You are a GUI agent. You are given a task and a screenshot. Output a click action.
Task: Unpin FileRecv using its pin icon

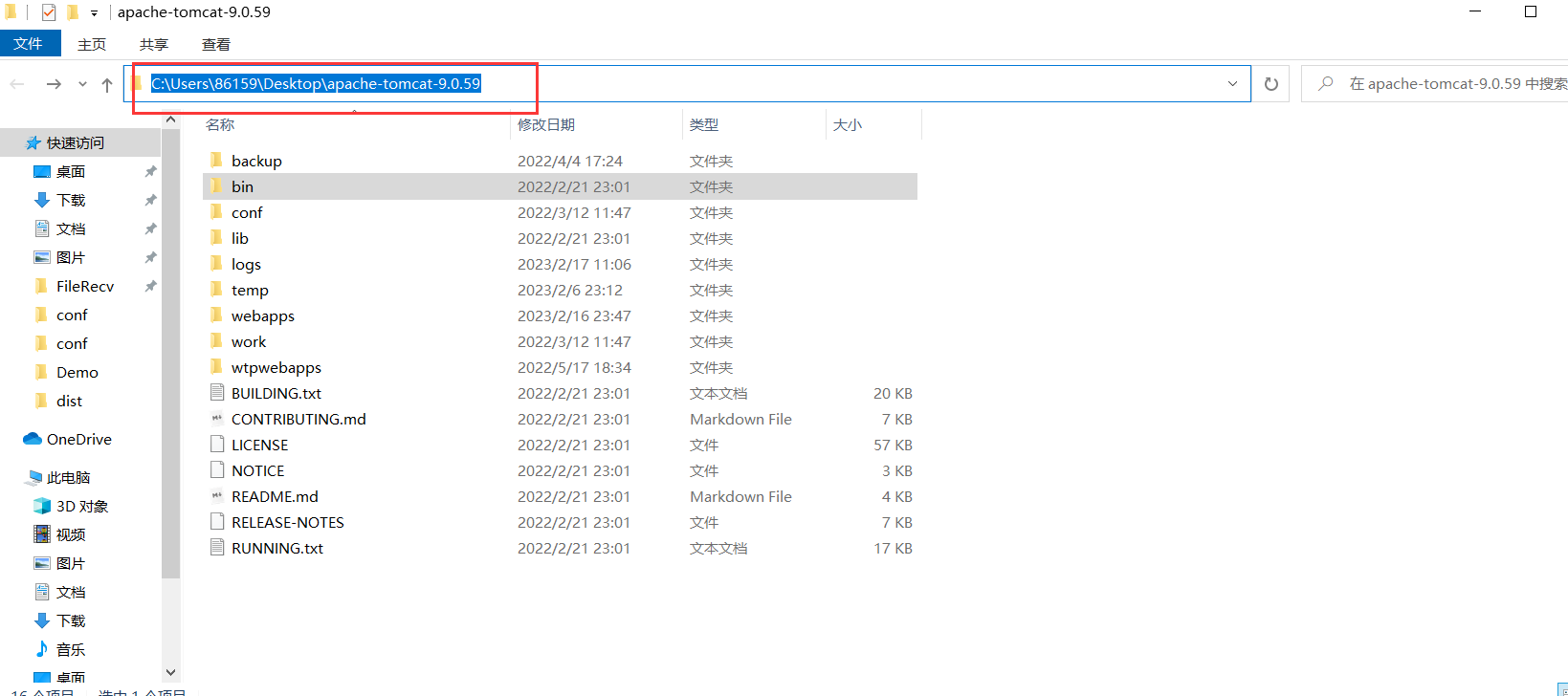click(x=150, y=286)
